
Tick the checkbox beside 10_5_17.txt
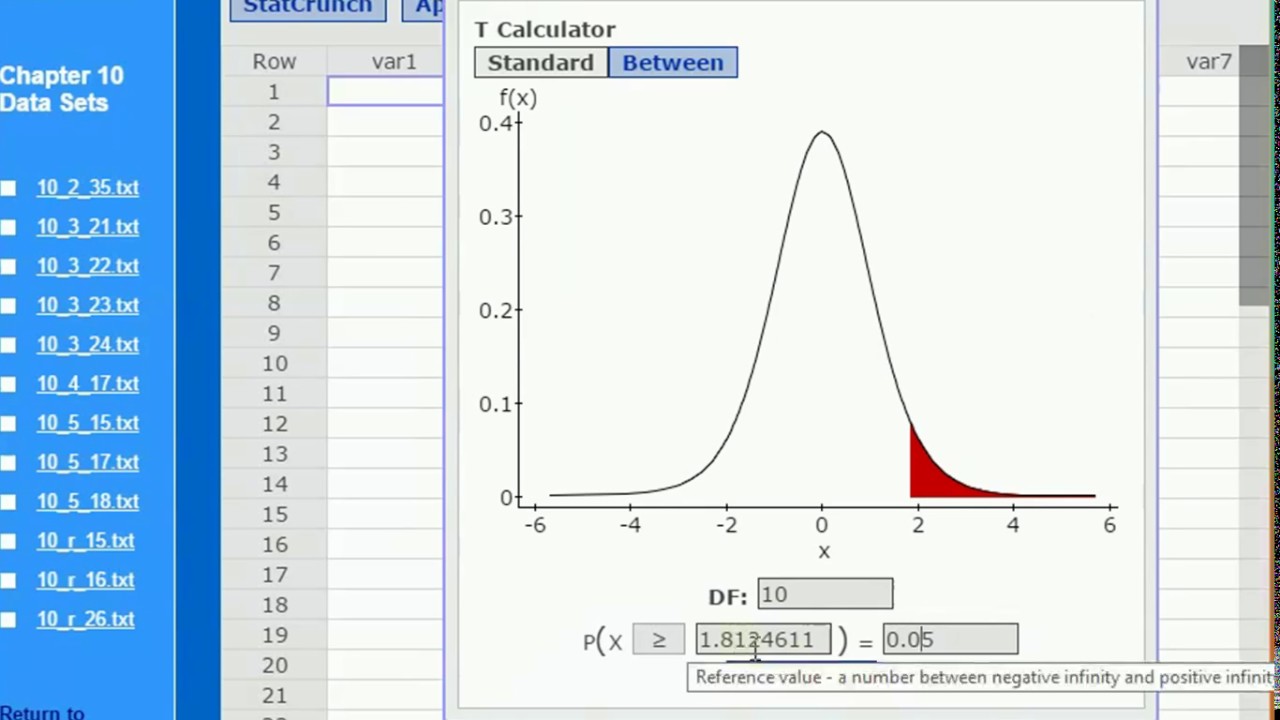pyautogui.click(x=8, y=462)
